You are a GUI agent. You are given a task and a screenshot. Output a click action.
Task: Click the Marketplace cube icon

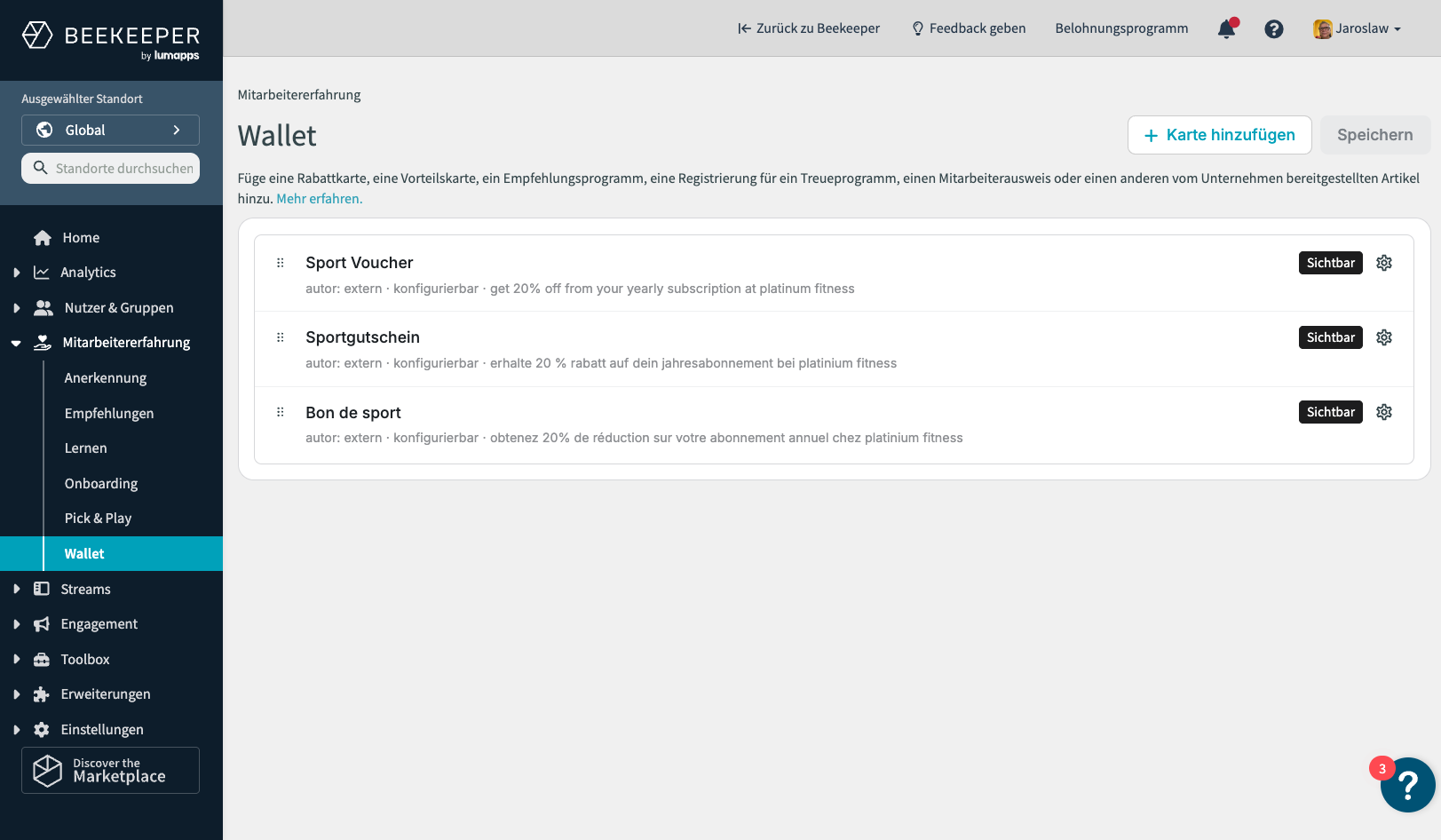(48, 770)
